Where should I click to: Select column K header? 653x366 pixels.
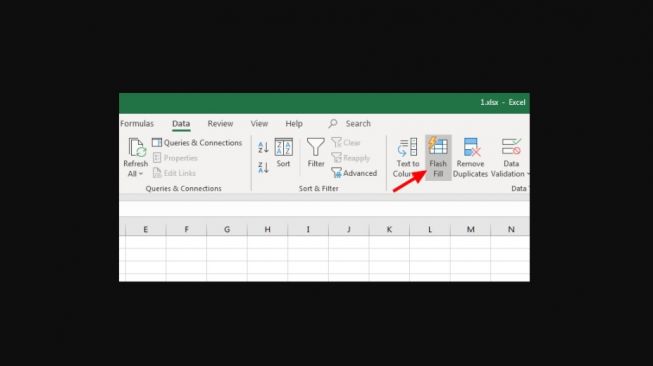389,229
